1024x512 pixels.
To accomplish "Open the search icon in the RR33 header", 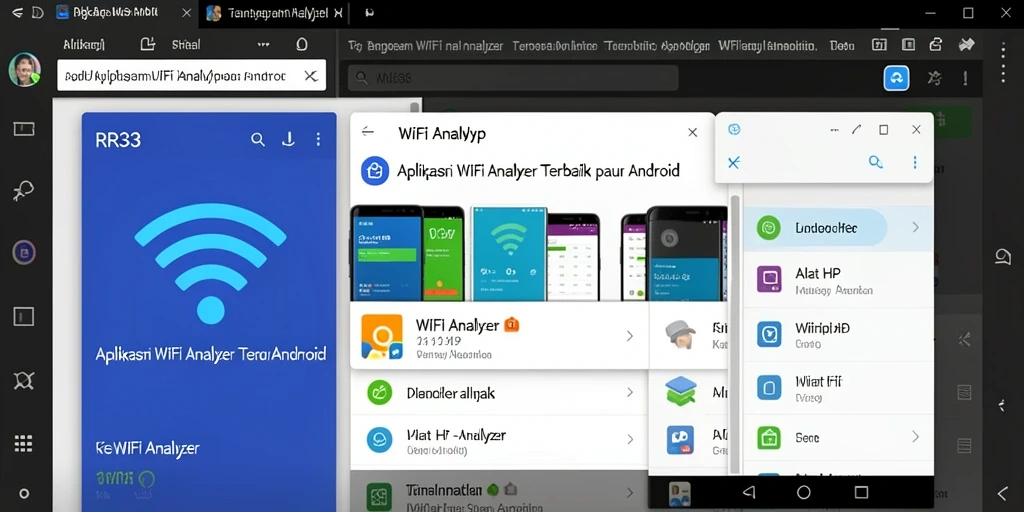I will [x=258, y=139].
